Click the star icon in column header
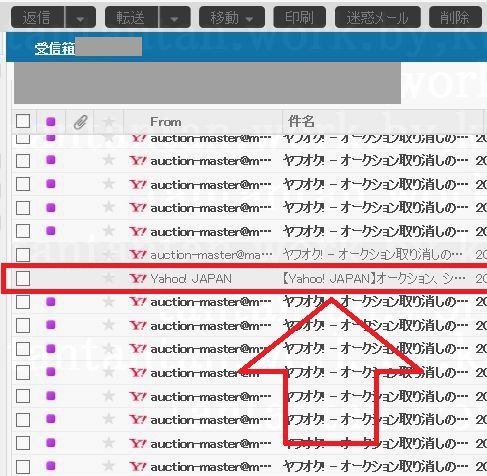The image size is (487, 476). (108, 122)
